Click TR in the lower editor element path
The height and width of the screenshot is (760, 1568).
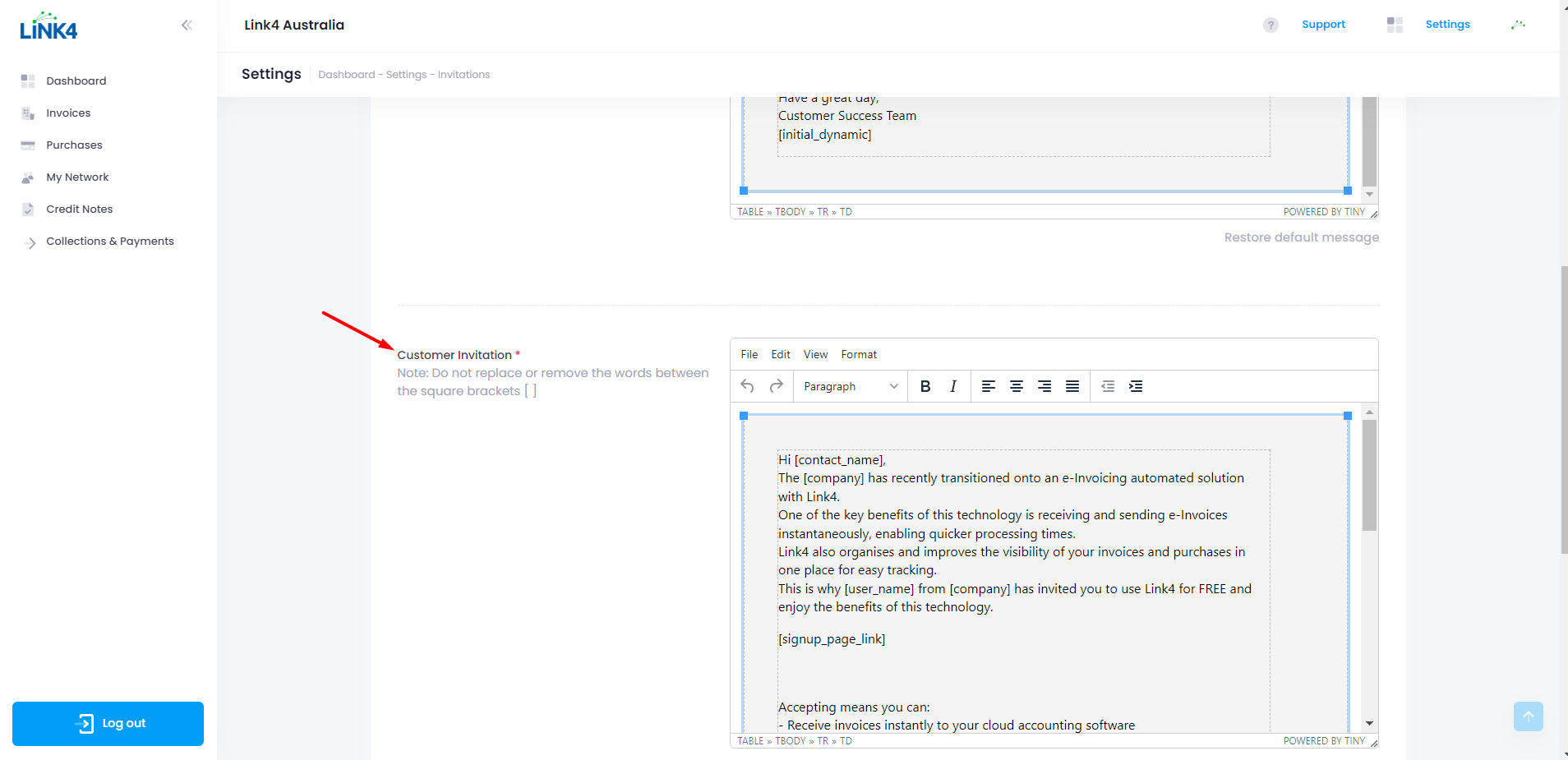click(823, 741)
